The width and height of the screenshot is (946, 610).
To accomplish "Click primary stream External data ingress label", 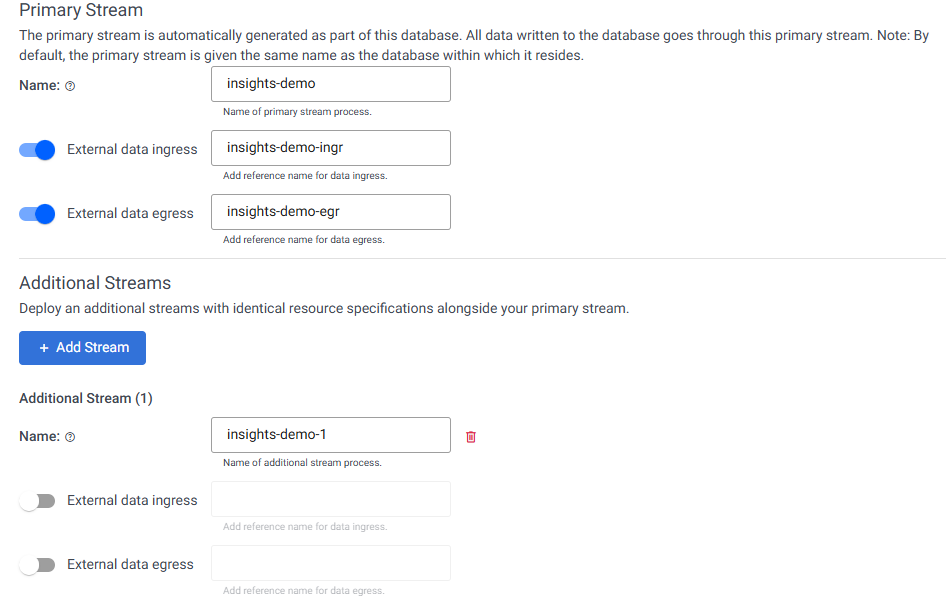I will 132,150.
